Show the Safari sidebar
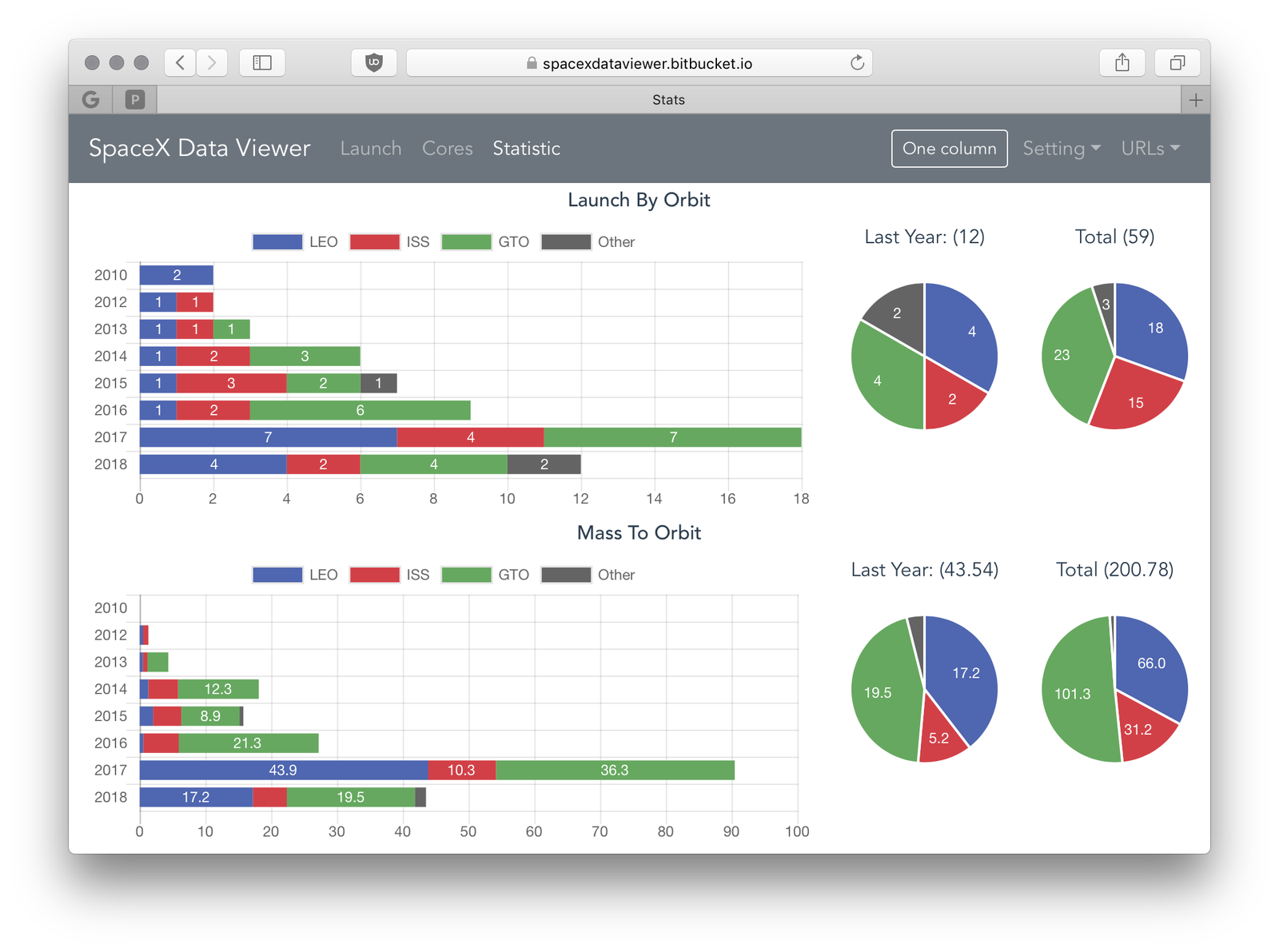Viewport: 1279px width, 952px height. pyautogui.click(x=262, y=62)
